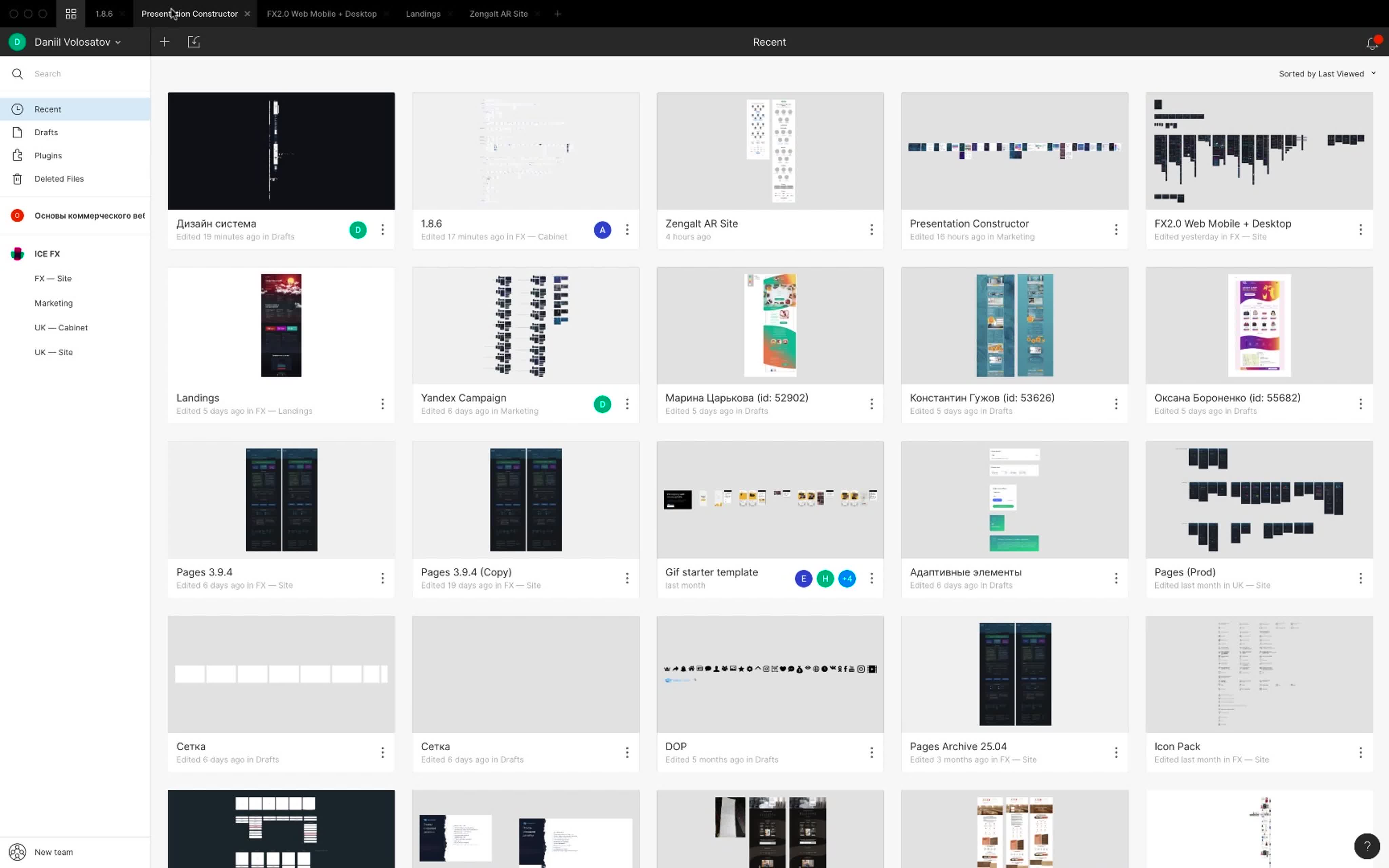
Task: Open options menu for Pages 3.9.4 (Copy)
Action: point(627,578)
